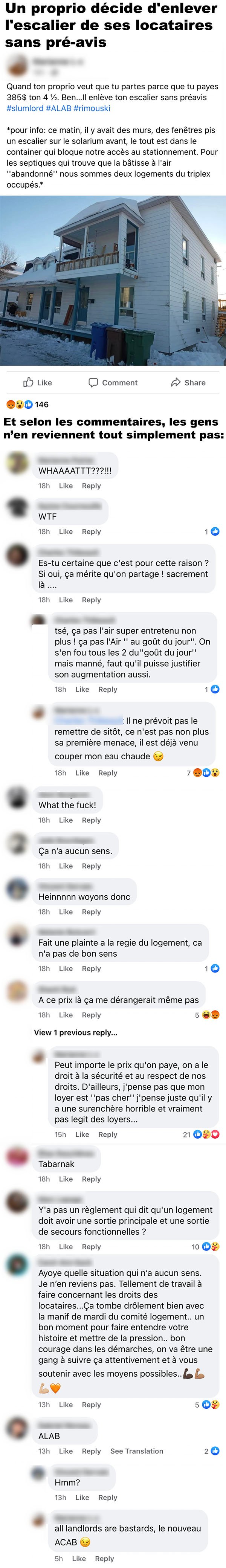Expand View 1 previous reply
This screenshot has height=1568, width=226.
(76, 1032)
